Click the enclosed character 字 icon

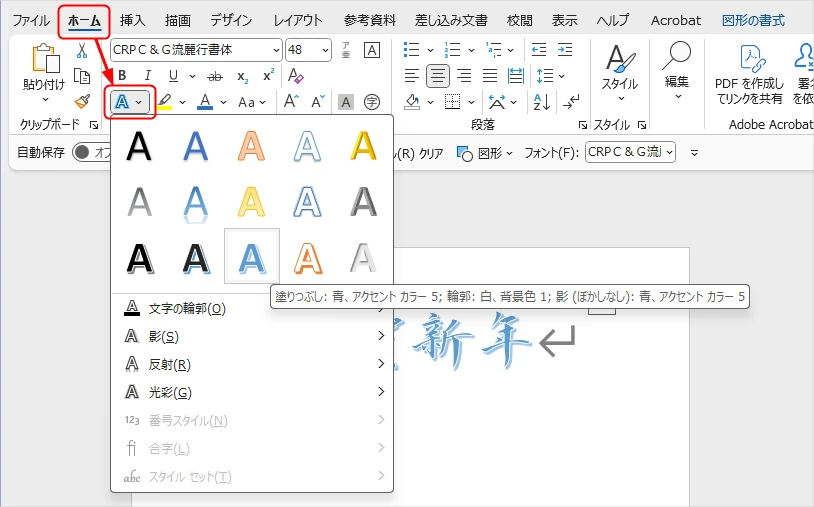[372, 102]
